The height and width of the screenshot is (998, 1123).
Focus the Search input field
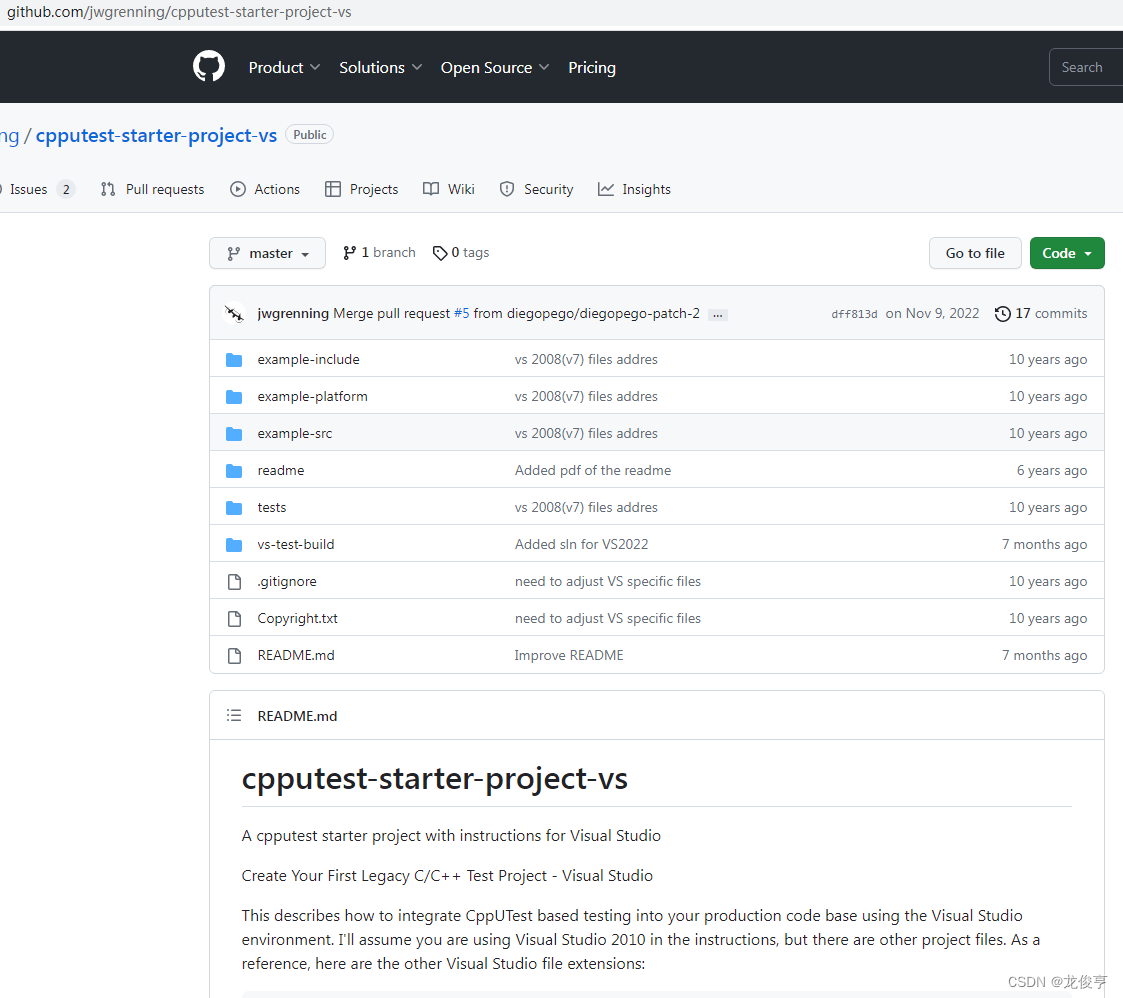point(1086,67)
